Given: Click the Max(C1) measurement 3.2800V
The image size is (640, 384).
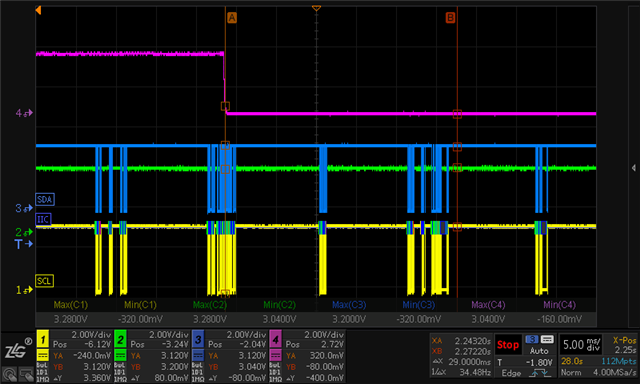Looking at the screenshot, I should click(71, 319).
